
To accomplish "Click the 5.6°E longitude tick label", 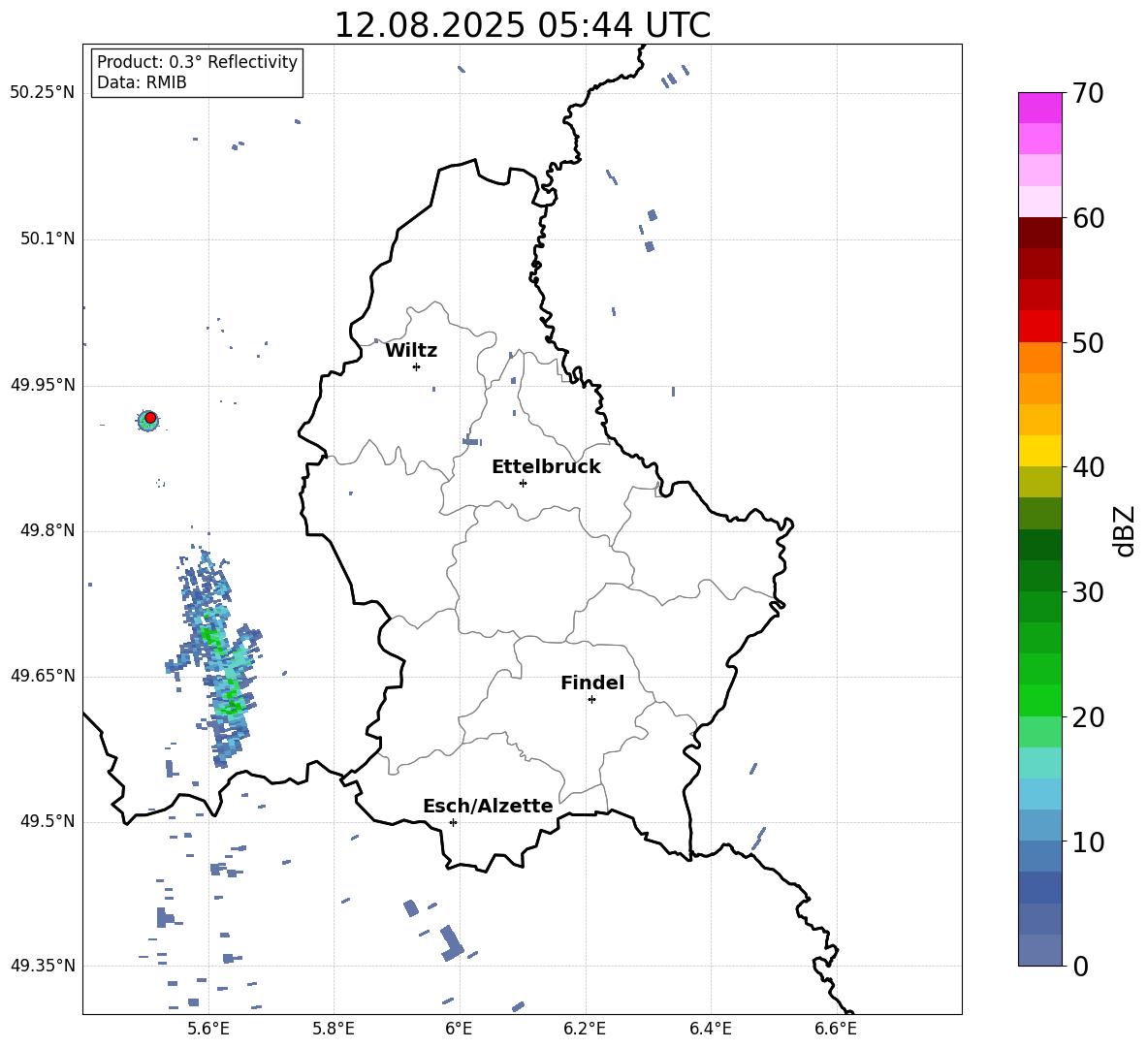I will pos(208,1029).
